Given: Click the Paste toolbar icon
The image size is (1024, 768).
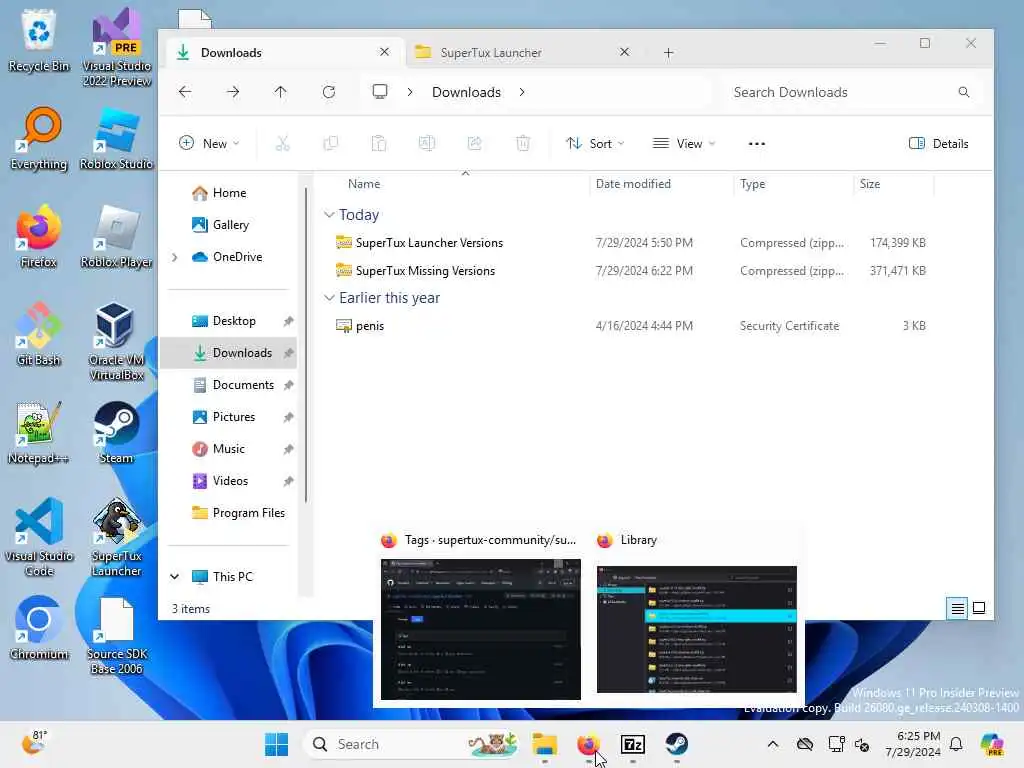Looking at the screenshot, I should point(379,144).
